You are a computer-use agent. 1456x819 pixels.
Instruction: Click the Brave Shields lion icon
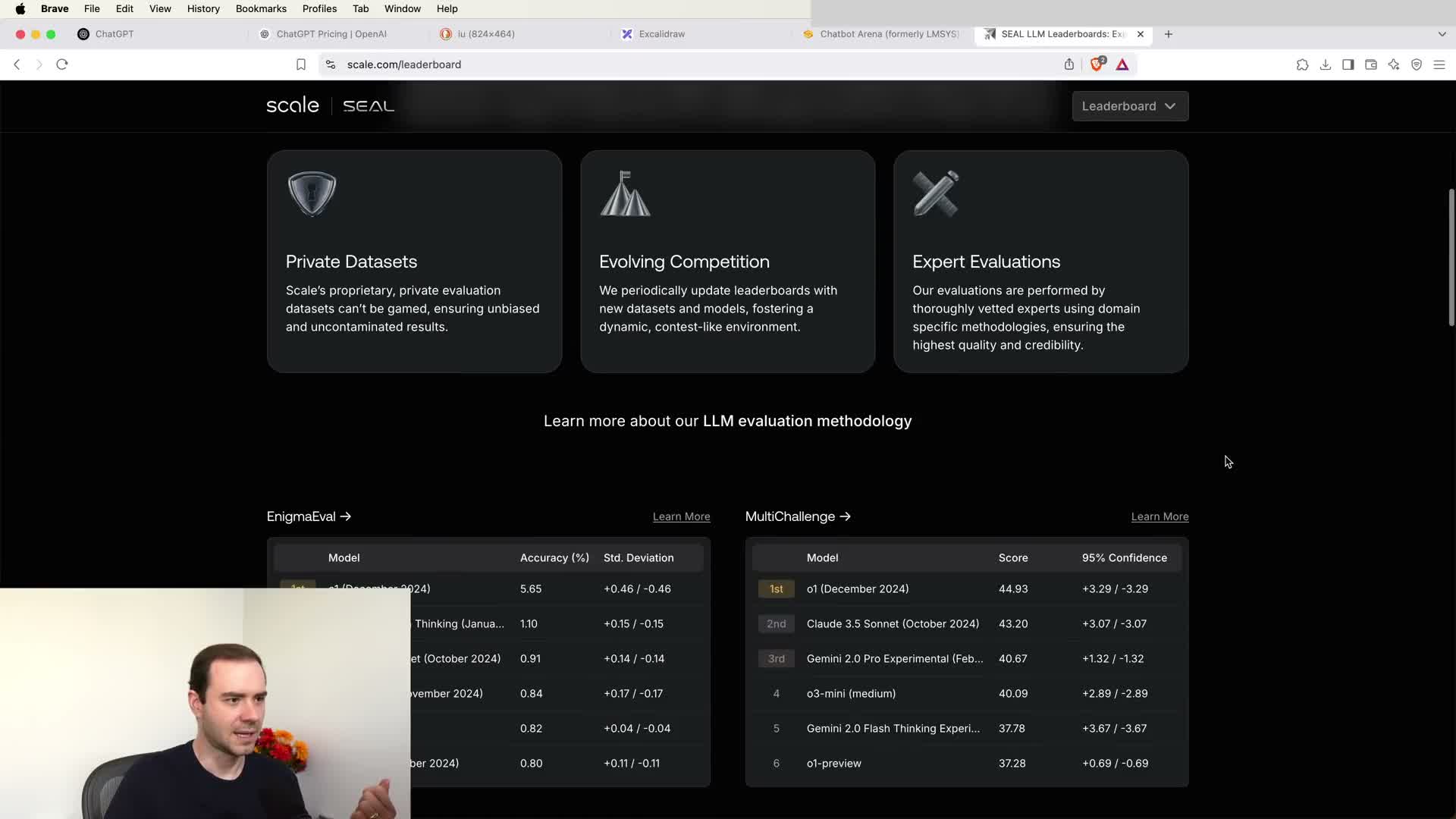(x=1097, y=64)
